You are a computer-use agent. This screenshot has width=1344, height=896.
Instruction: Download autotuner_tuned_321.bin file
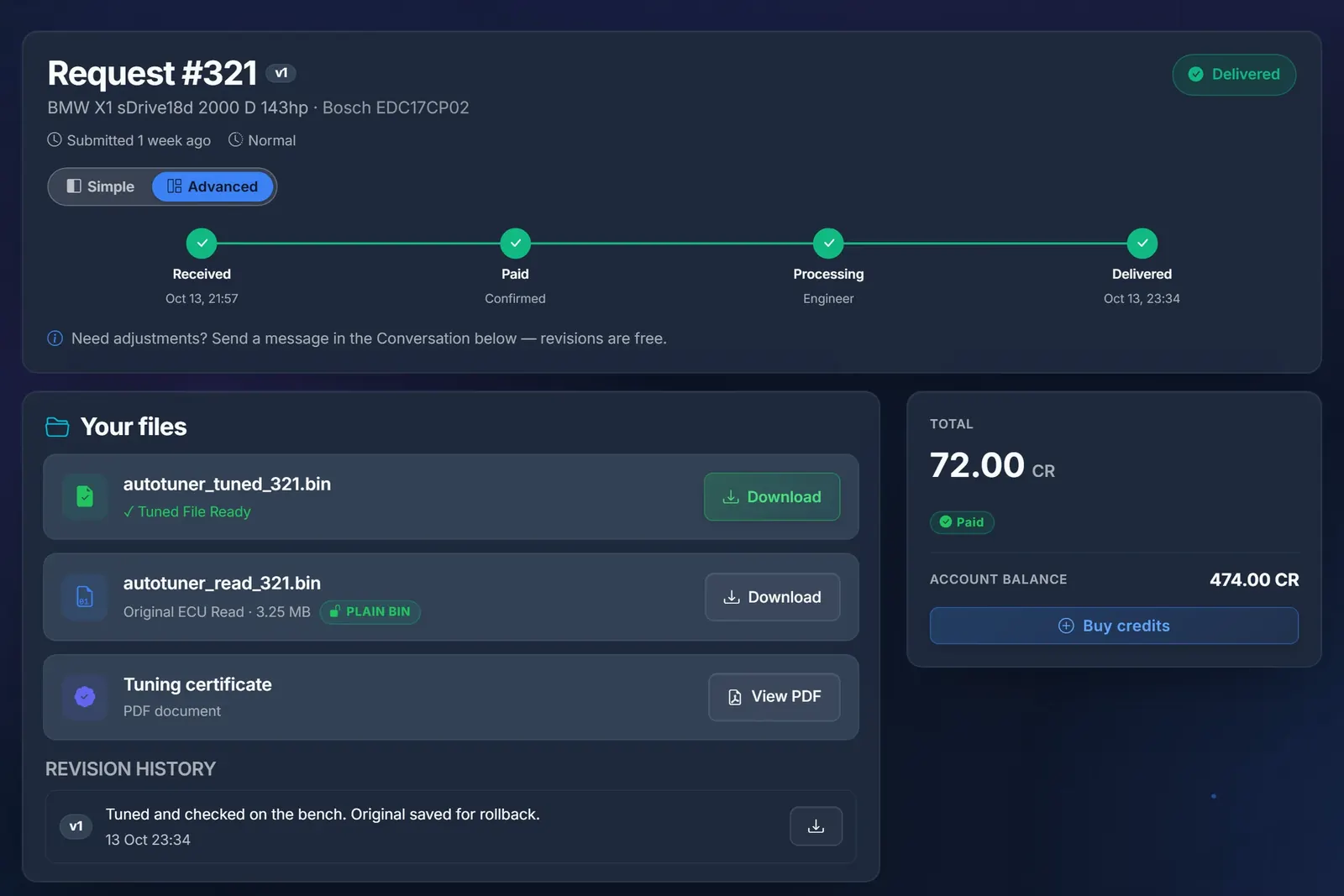point(772,497)
